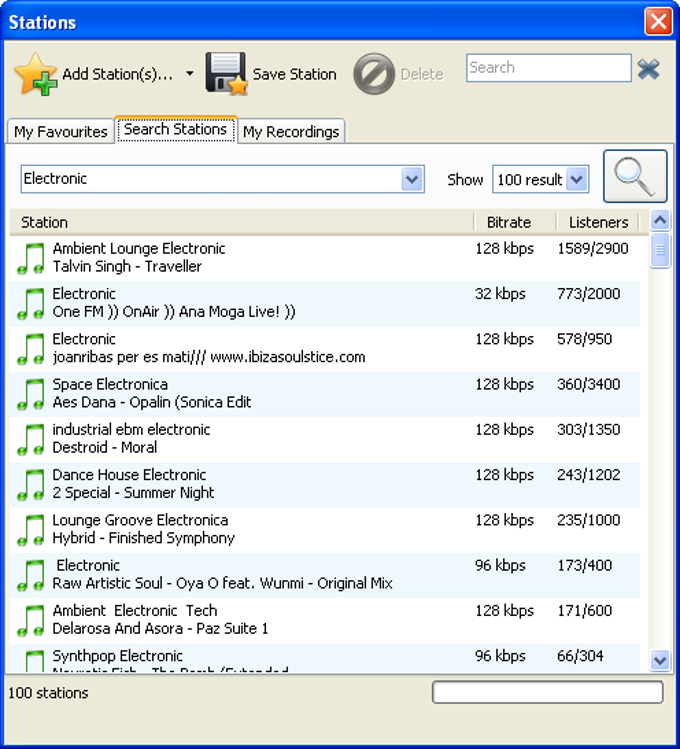Select 'Aes Dana - Opalin (Sonica Edit'

click(x=152, y=402)
